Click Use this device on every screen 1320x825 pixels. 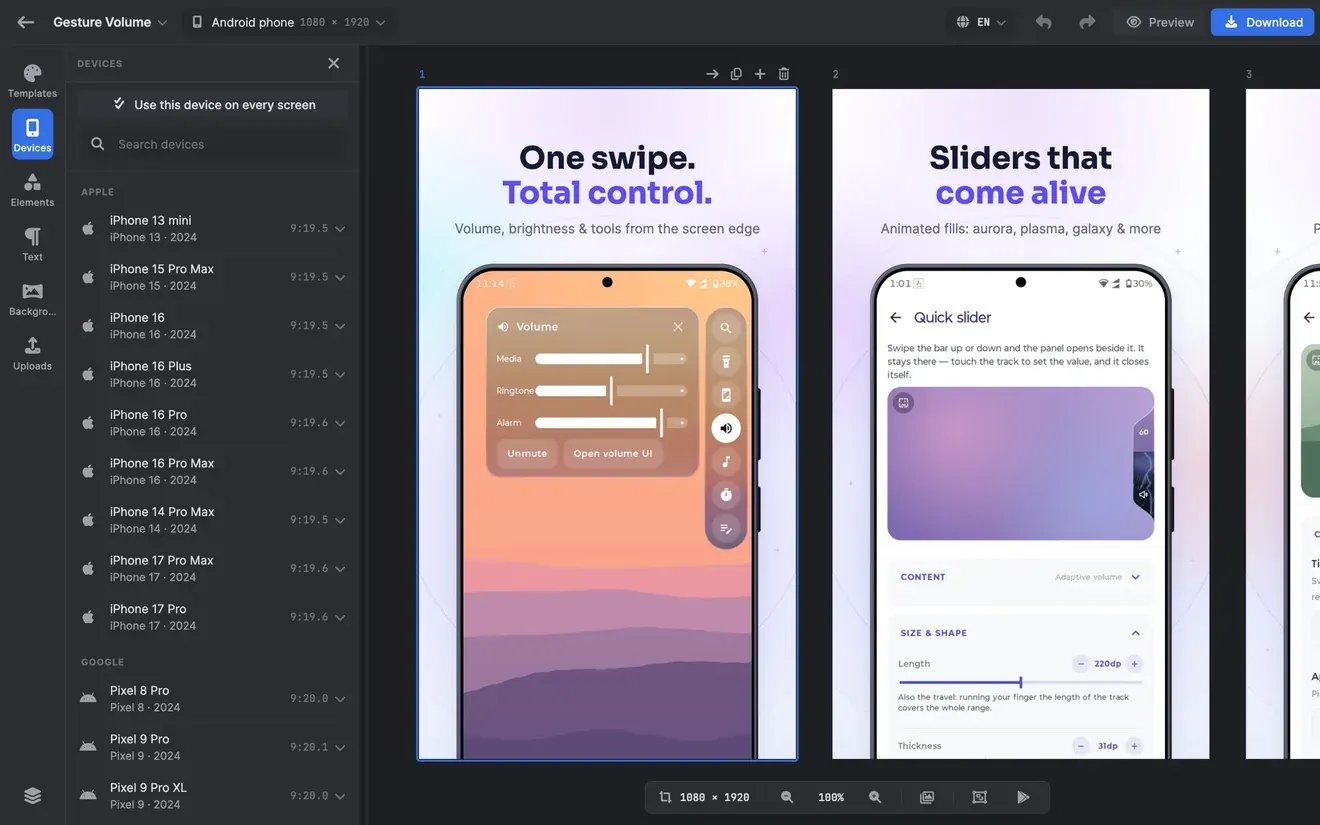[212, 104]
